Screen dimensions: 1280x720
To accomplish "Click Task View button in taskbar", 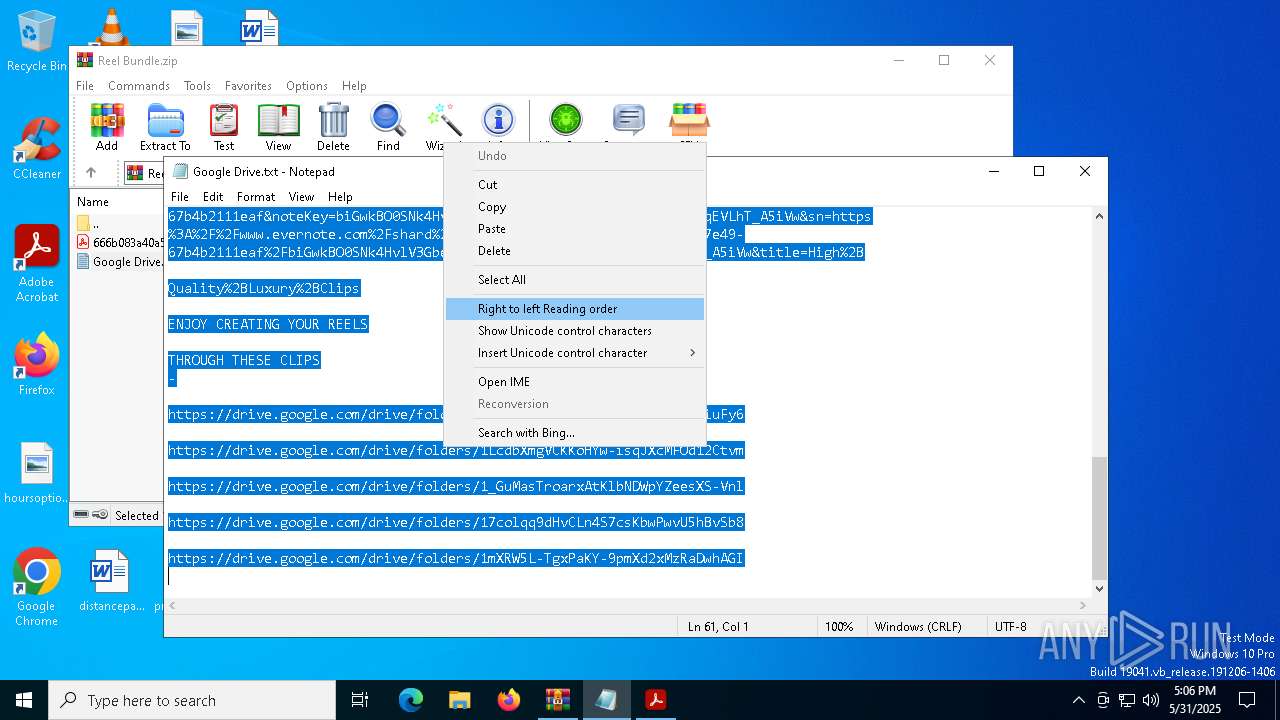I will pyautogui.click(x=361, y=700).
